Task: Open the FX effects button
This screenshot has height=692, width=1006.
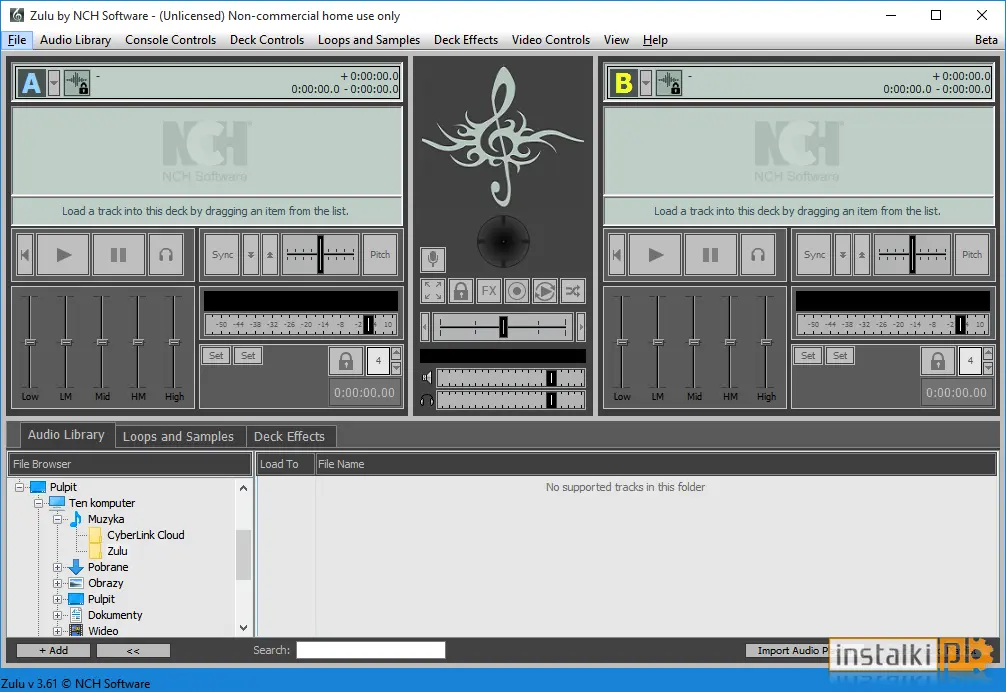Action: click(x=489, y=291)
